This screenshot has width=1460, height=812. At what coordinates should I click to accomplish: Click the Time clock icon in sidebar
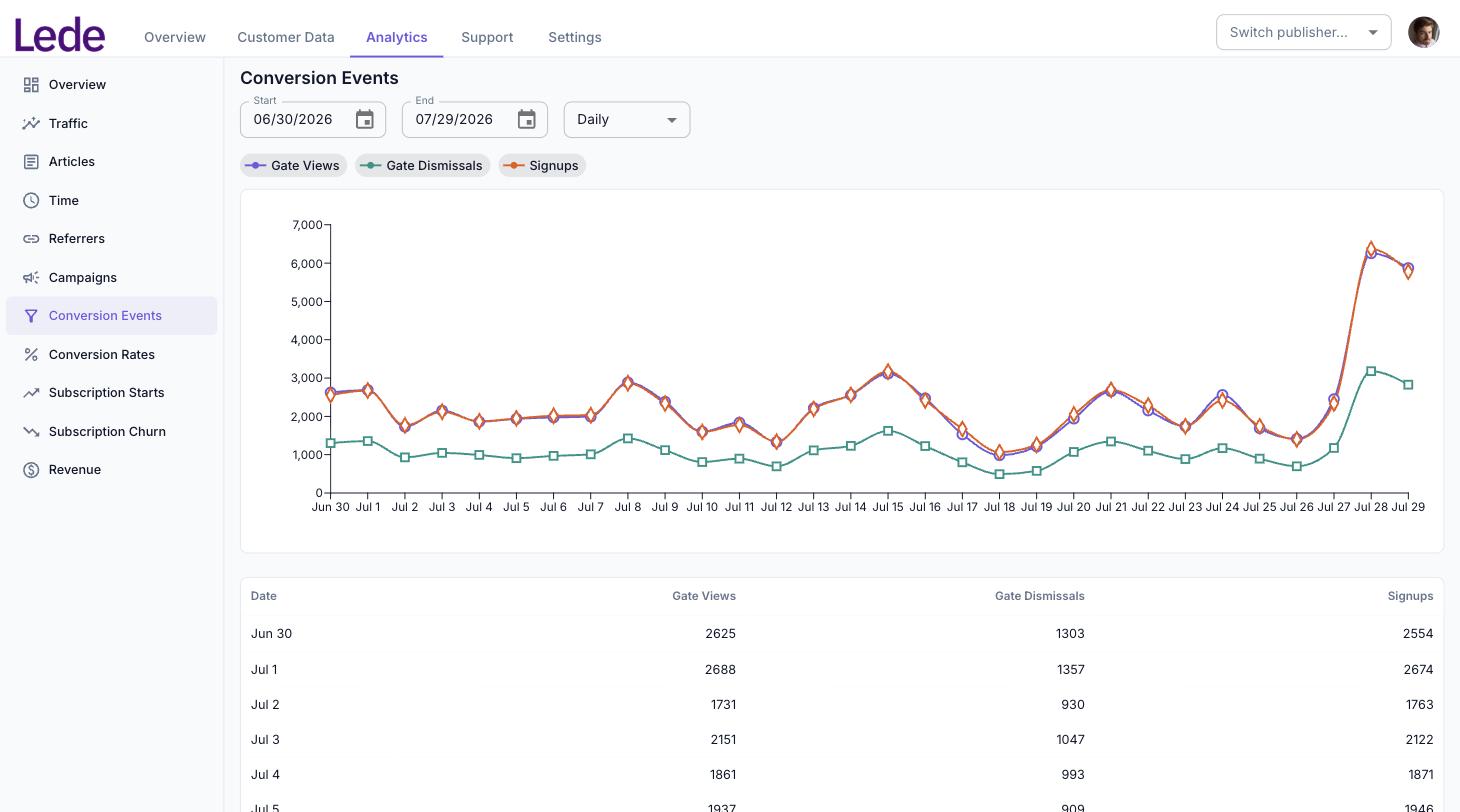click(x=31, y=201)
